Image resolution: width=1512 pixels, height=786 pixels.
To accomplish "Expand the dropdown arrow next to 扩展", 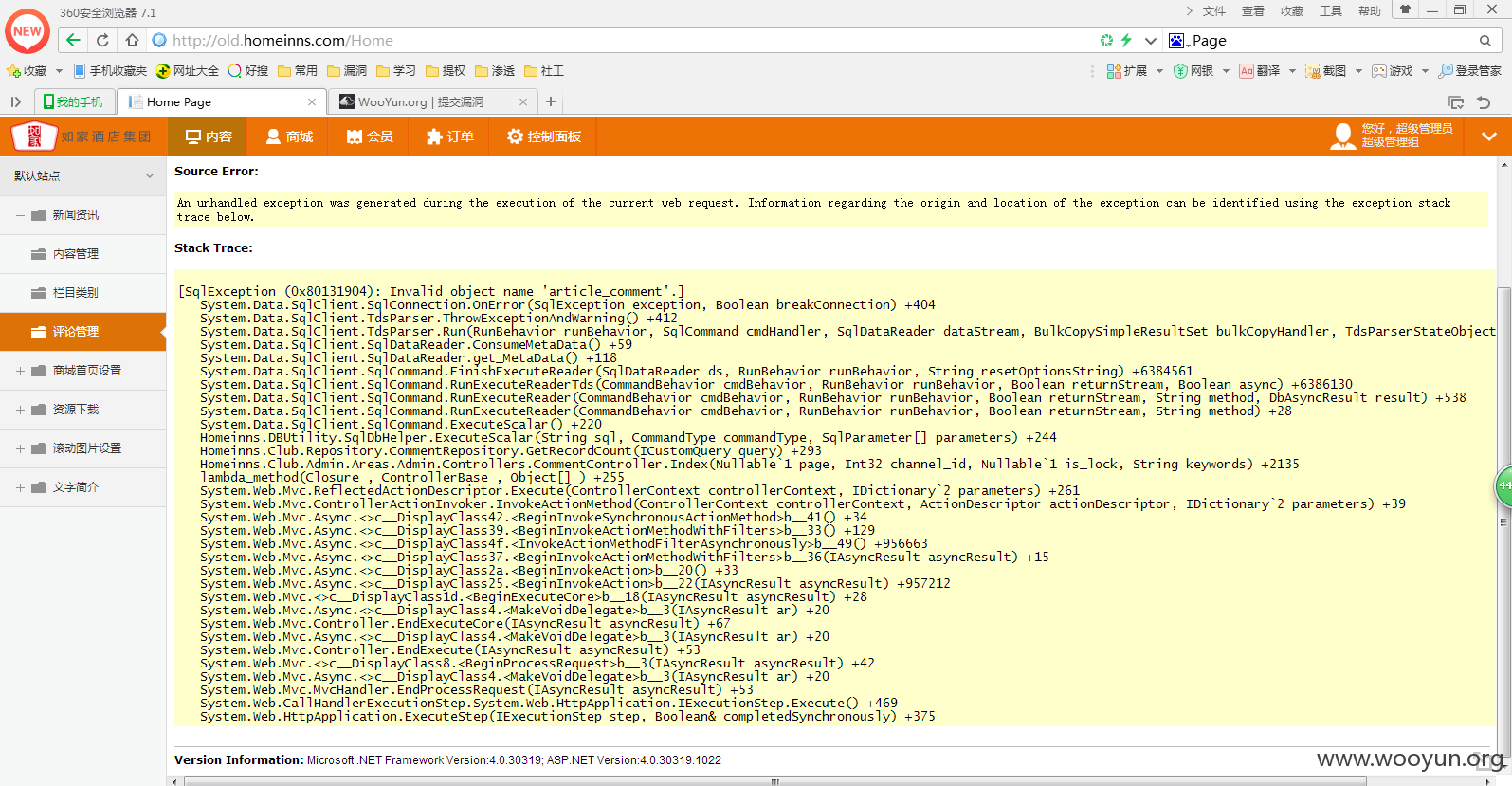I will click(1158, 71).
